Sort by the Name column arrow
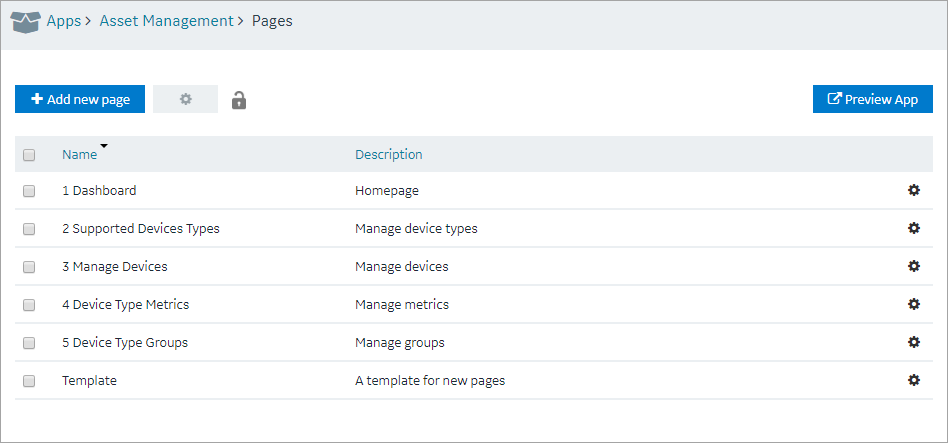The width and height of the screenshot is (948, 443). coord(104,146)
